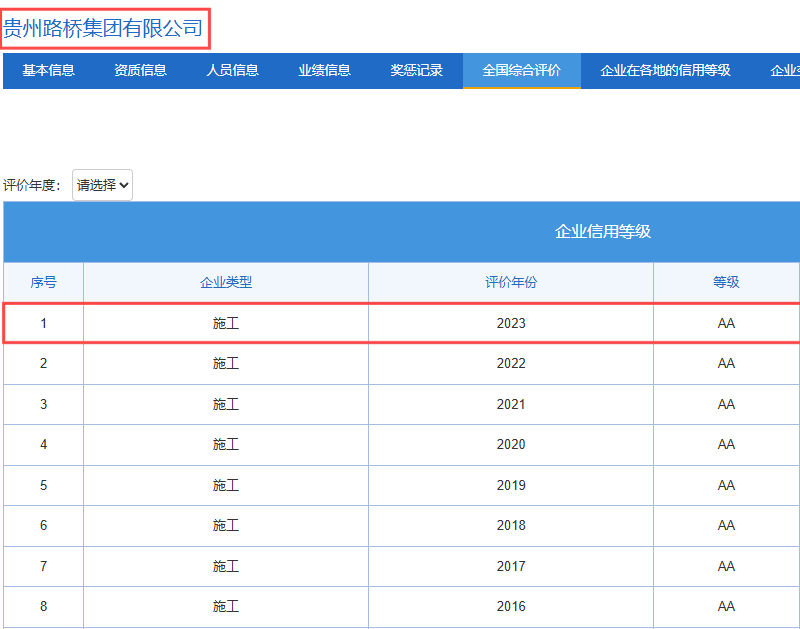The height and width of the screenshot is (629, 800).
Task: Open the 人员信息 tab
Action: click(x=233, y=70)
